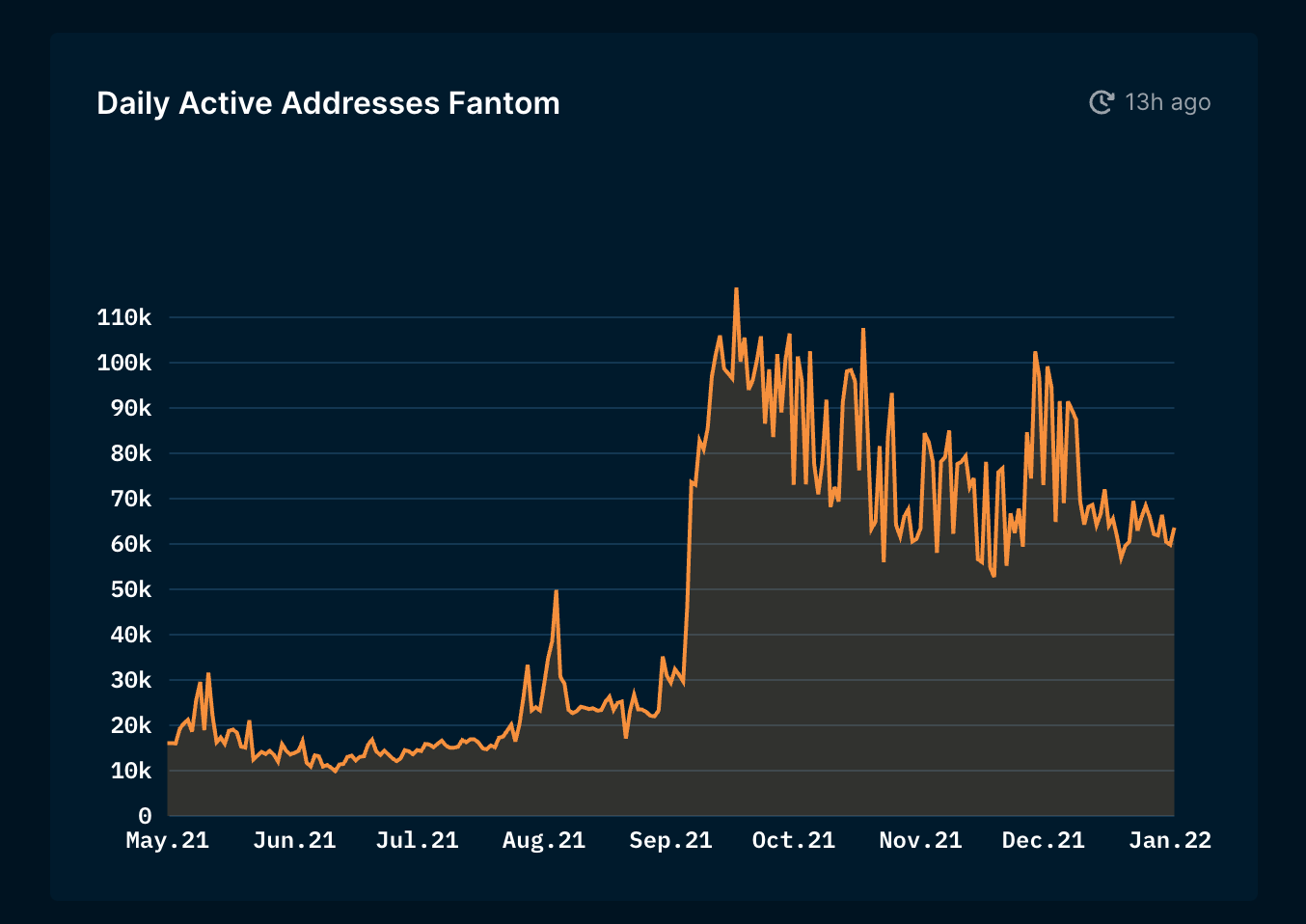Screen dimensions: 1306x924
Task: Click the 20k y-axis label
Action: click(x=131, y=725)
